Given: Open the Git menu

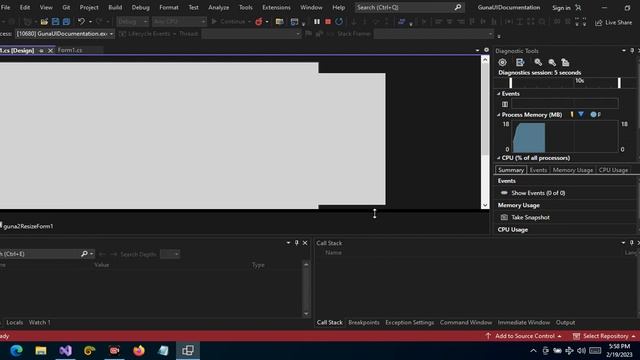Looking at the screenshot, I should coord(66,7).
